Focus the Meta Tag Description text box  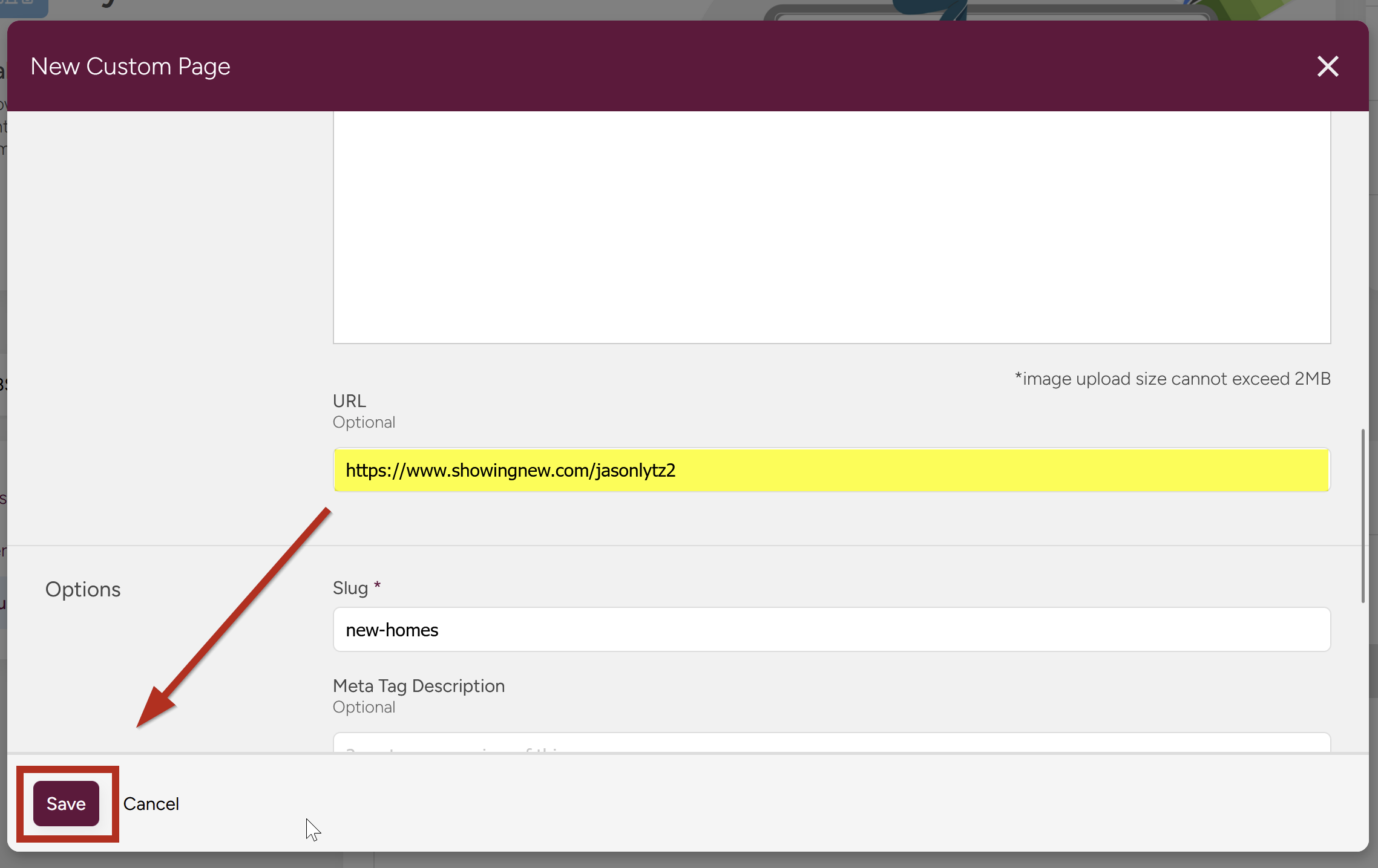[832, 743]
